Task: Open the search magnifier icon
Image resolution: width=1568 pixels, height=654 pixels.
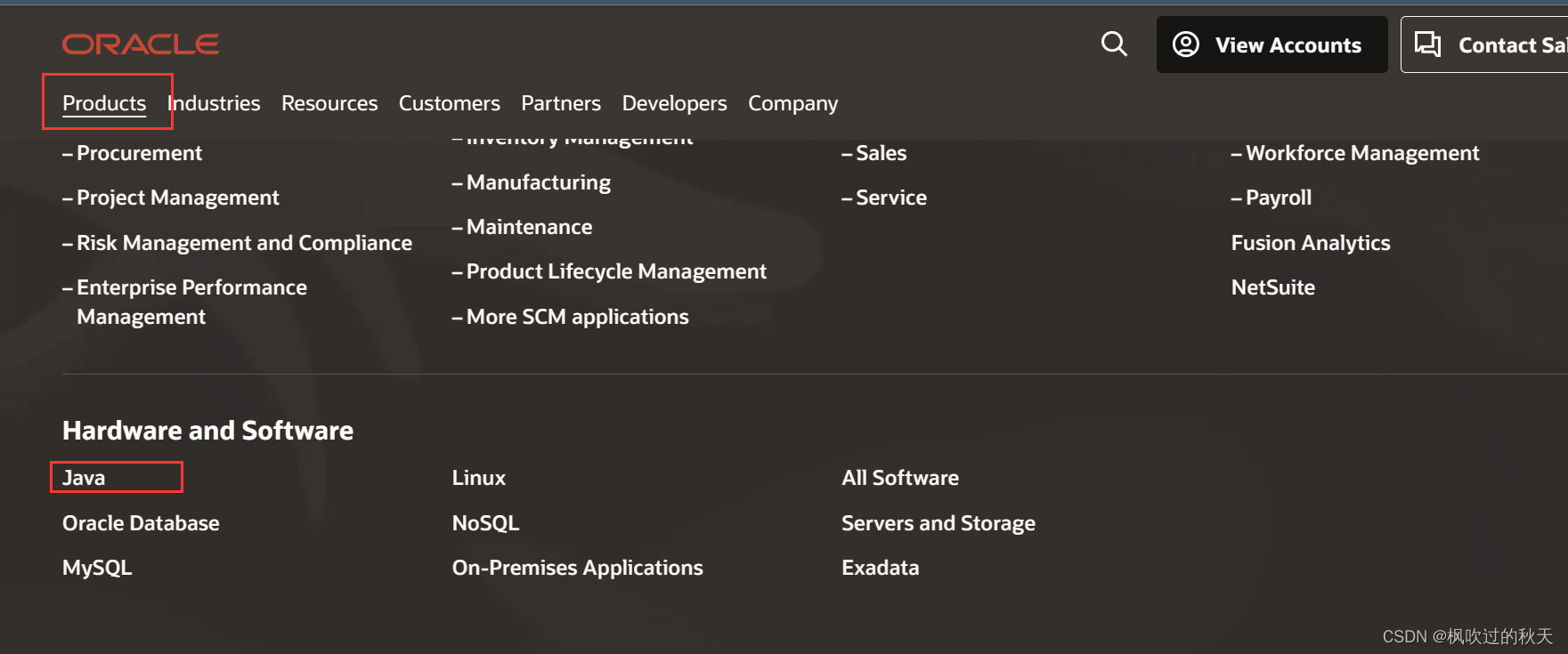Action: pyautogui.click(x=1114, y=44)
